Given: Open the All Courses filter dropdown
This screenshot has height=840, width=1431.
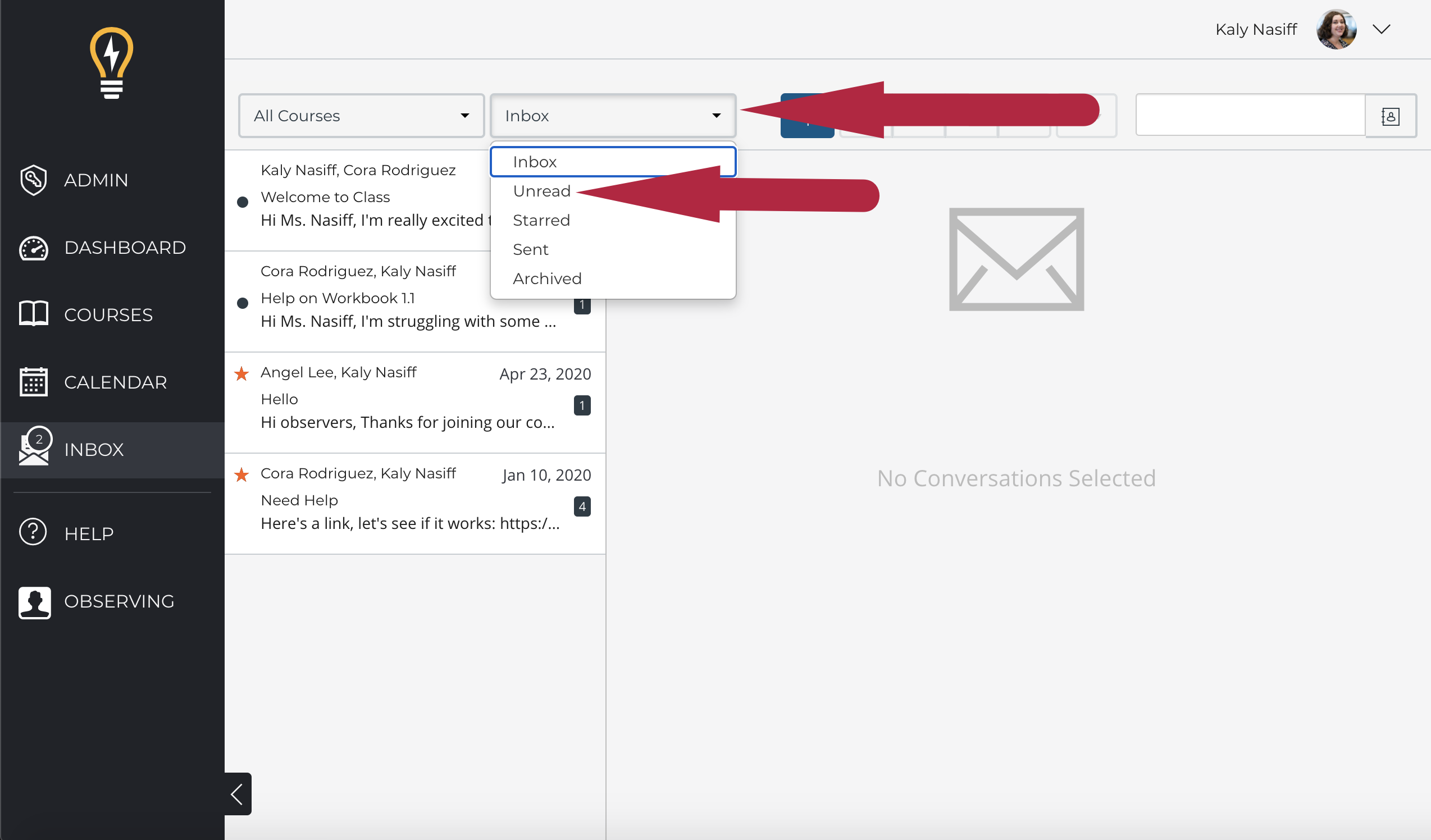Looking at the screenshot, I should pyautogui.click(x=361, y=116).
